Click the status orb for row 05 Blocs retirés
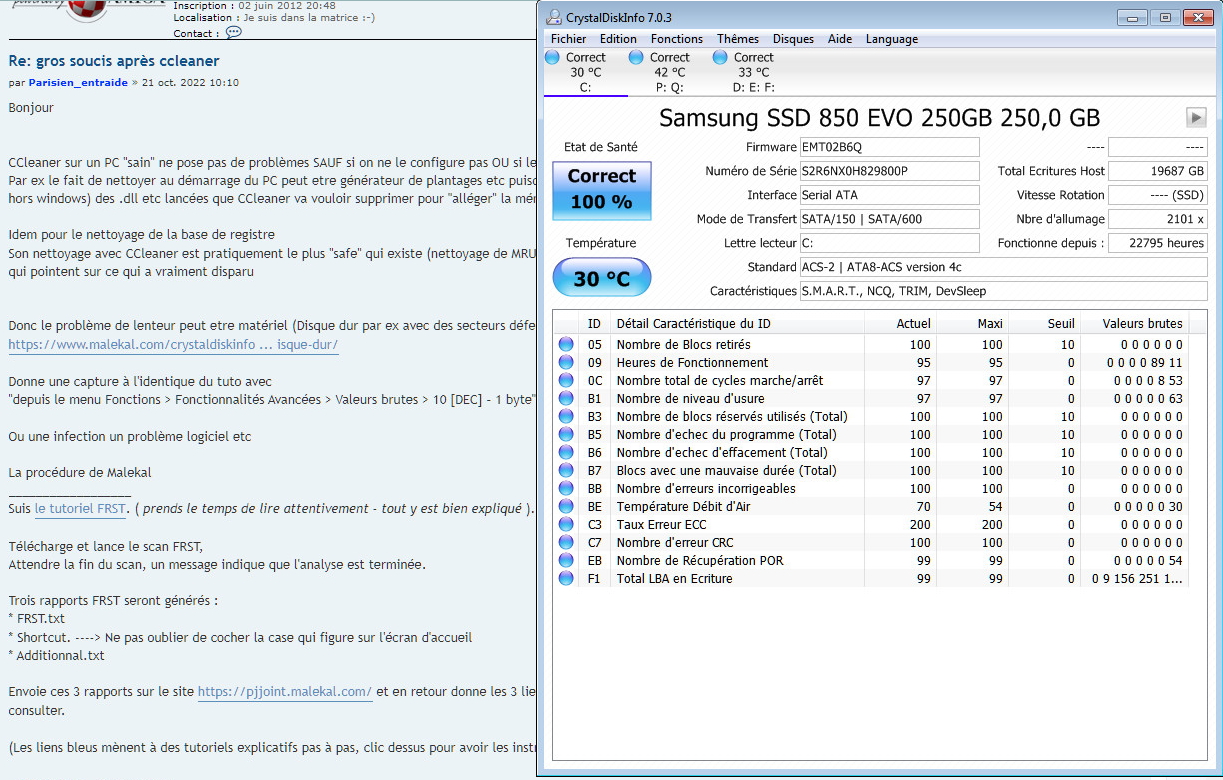 tap(566, 345)
